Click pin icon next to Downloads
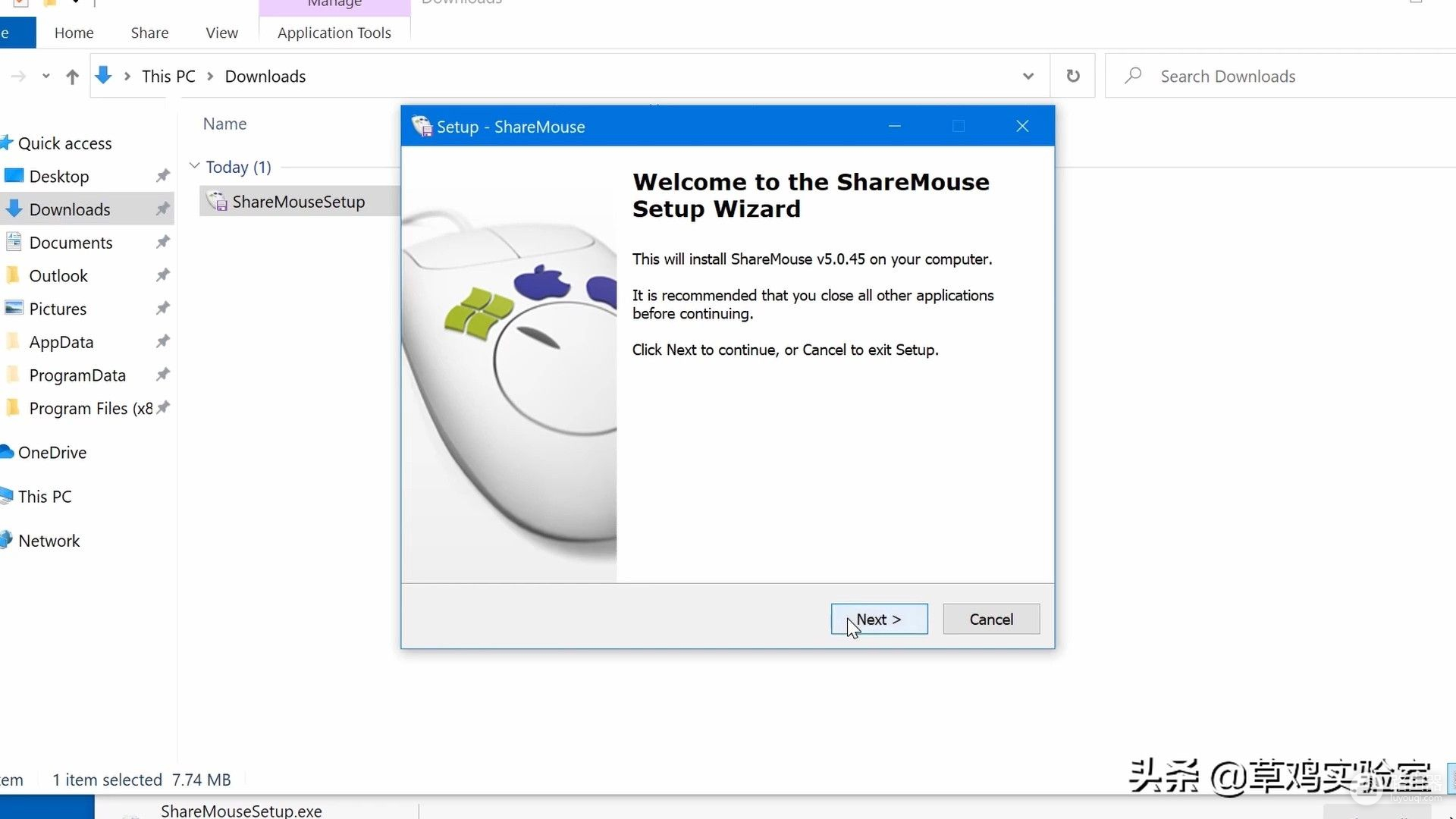Viewport: 1456px width, 819px height. (x=162, y=209)
